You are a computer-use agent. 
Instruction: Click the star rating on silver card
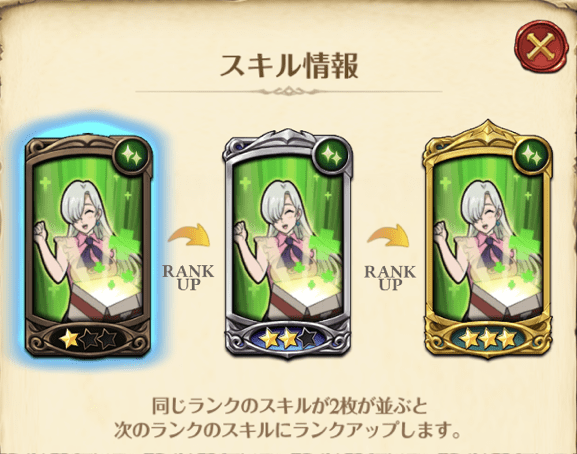point(288,338)
